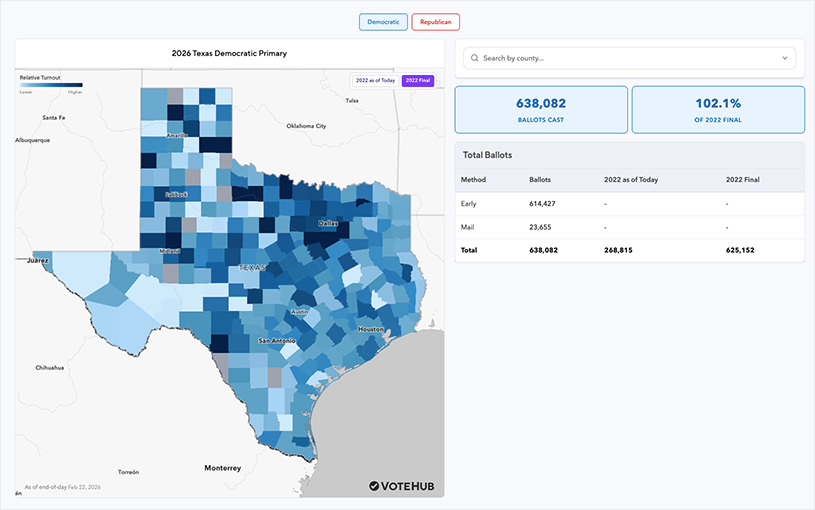The height and width of the screenshot is (510, 815).
Task: Toggle map to 2022 as of Today
Action: [375, 80]
